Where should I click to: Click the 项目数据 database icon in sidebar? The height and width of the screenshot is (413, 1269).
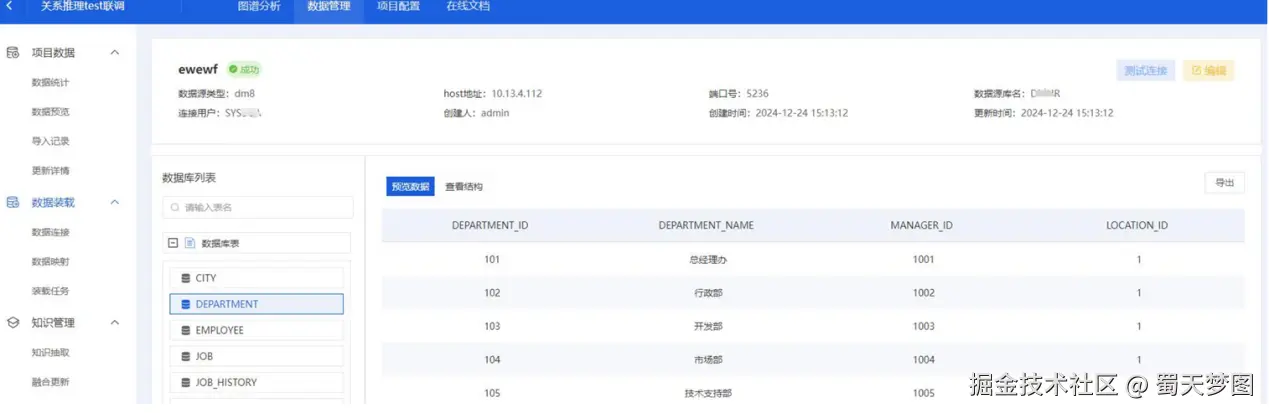click(x=13, y=52)
